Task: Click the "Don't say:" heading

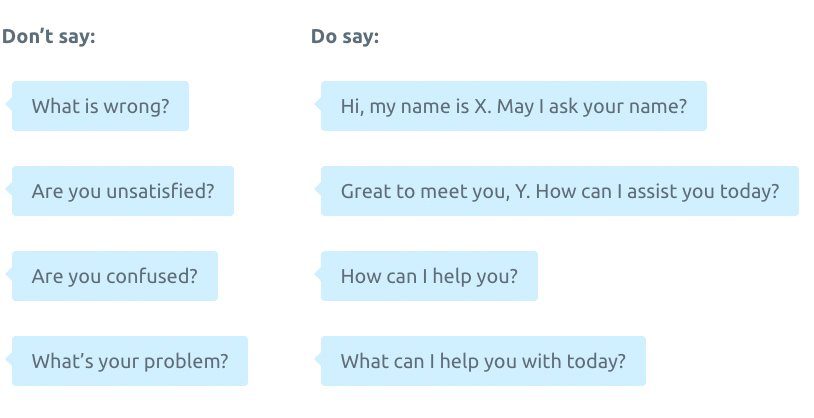Action: 49,36
